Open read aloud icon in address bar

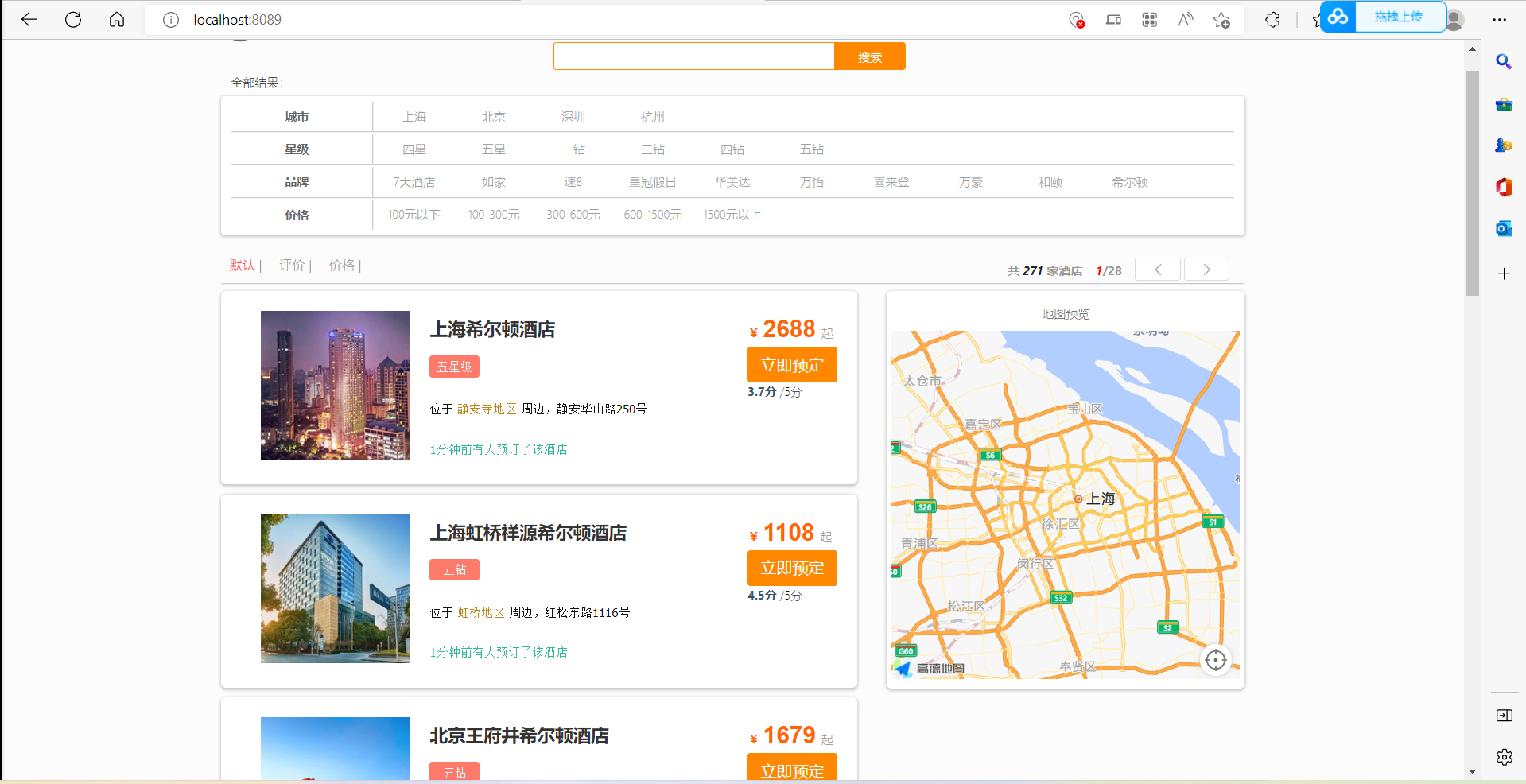1186,20
